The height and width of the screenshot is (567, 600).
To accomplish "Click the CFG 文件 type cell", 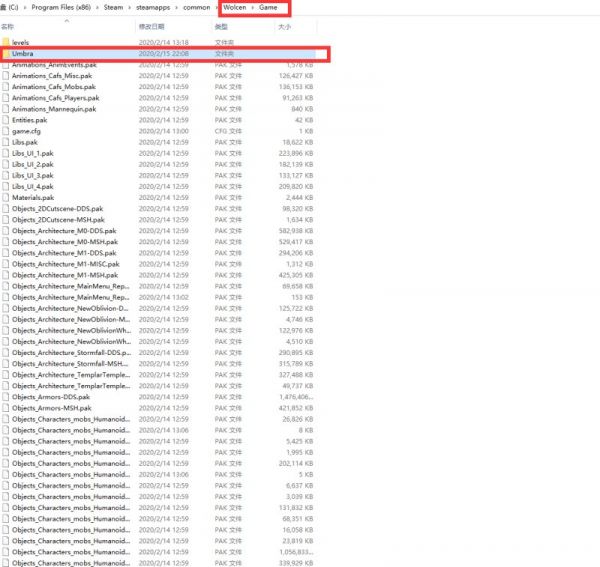I will point(228,131).
